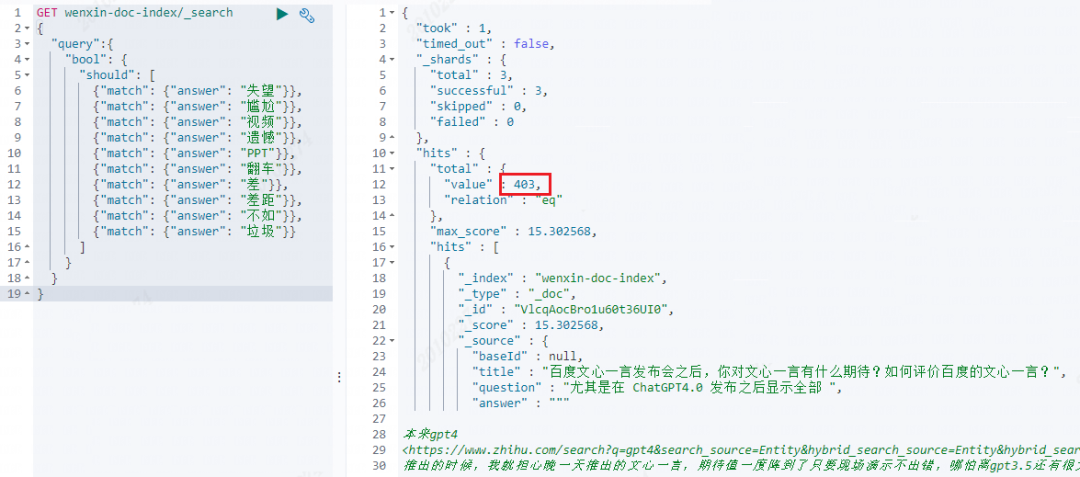Collapse the request body fold arrow on line 2
The height and width of the screenshot is (477, 1080).
click(26, 29)
